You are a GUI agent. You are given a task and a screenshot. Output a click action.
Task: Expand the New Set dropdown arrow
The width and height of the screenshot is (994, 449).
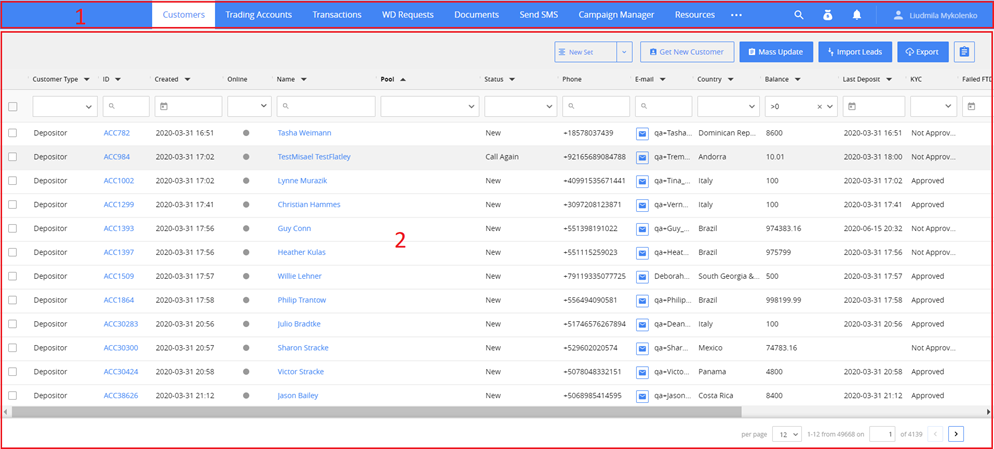tap(624, 52)
